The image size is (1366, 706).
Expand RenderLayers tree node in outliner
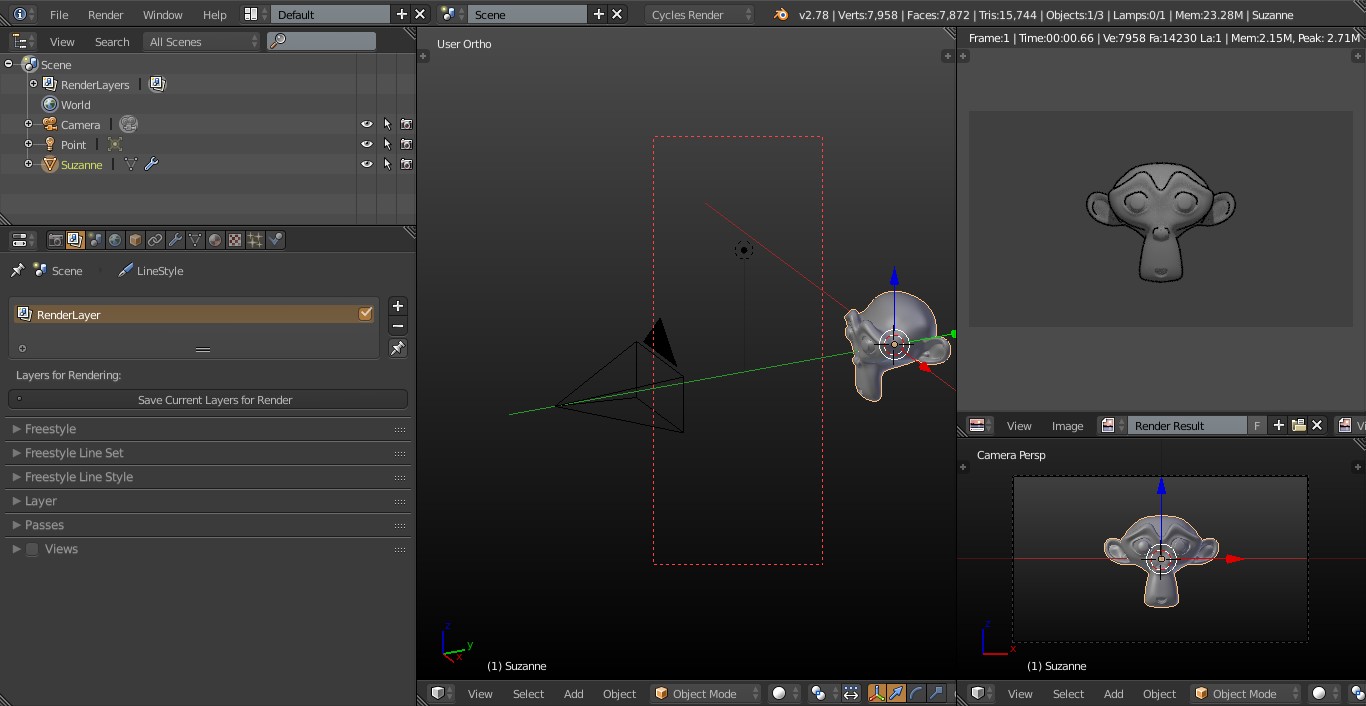pos(33,84)
